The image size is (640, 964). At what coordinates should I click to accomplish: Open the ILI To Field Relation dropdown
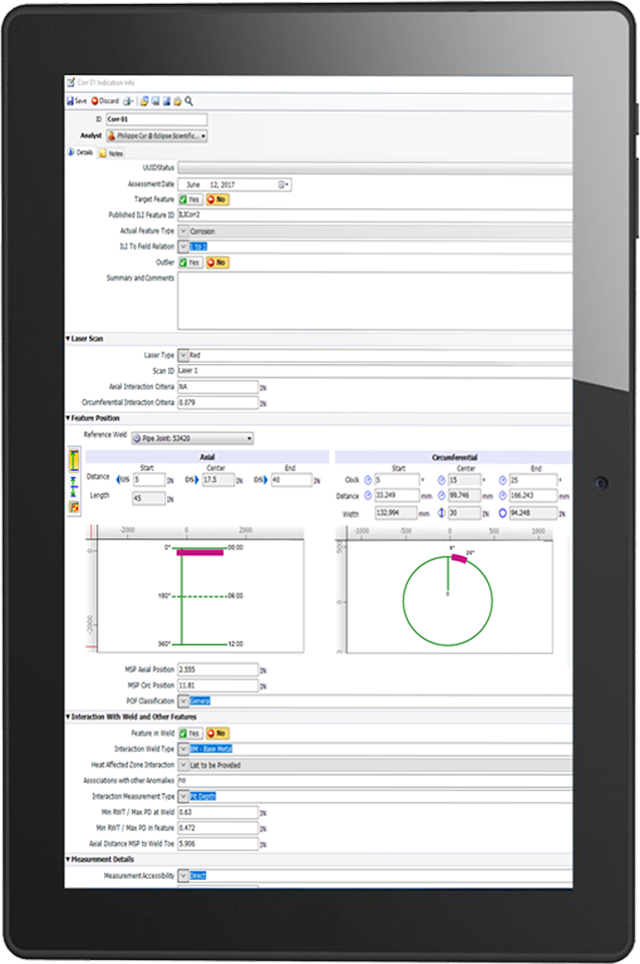(x=183, y=247)
